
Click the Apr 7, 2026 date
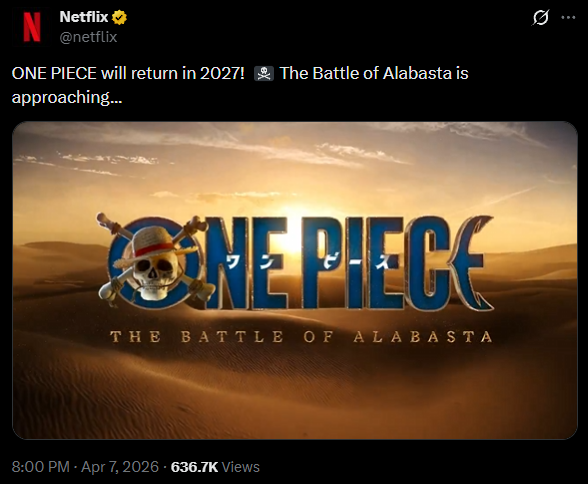(120, 467)
